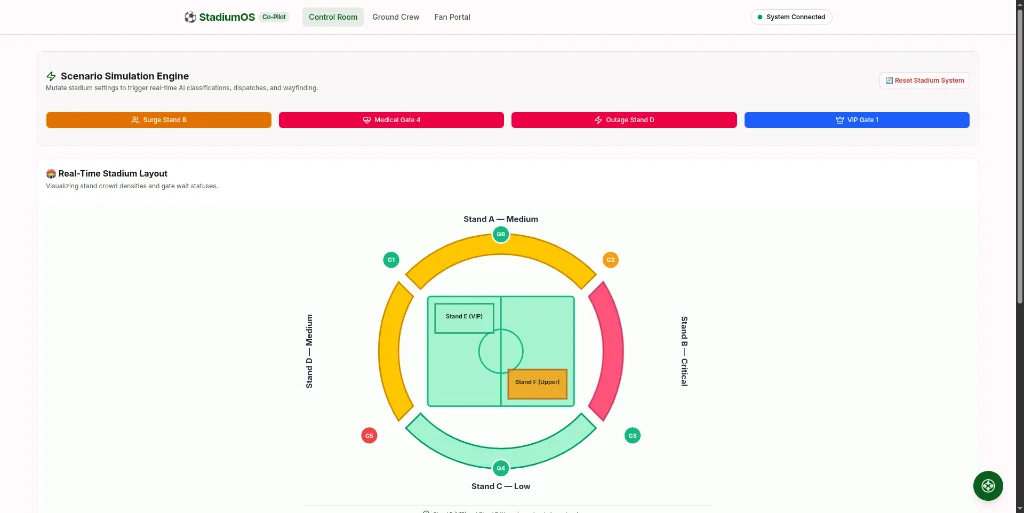Select the Stand E (VIP) box
The width and height of the screenshot is (1024, 513).
click(464, 318)
